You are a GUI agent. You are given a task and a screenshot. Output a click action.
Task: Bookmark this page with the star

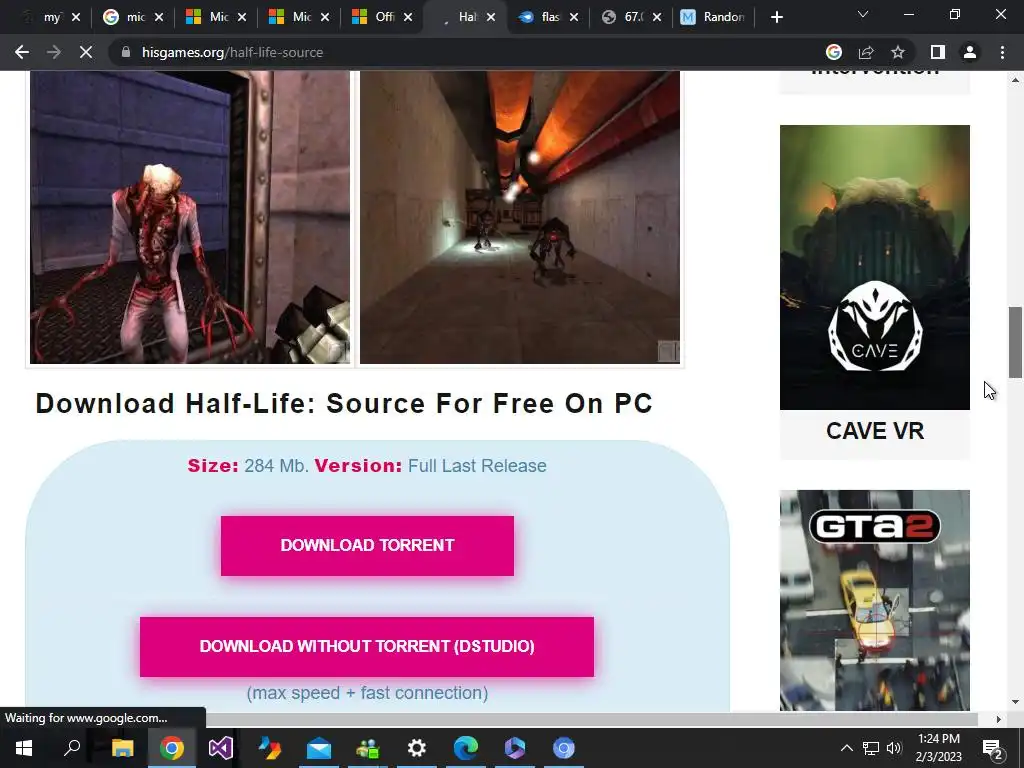click(898, 52)
